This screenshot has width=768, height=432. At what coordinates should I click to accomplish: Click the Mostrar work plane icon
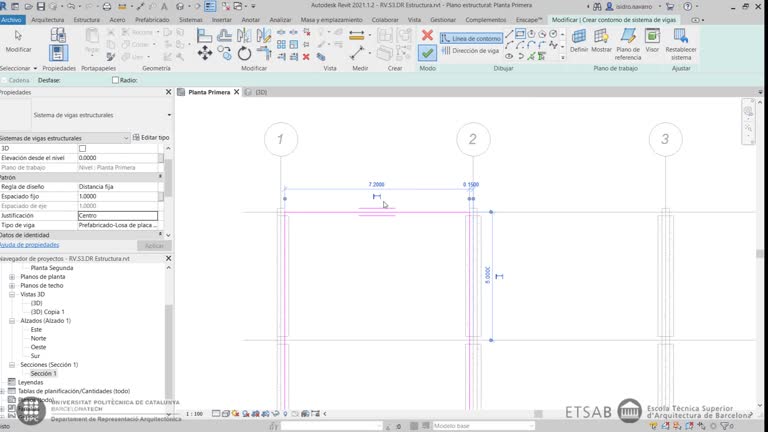(x=601, y=37)
